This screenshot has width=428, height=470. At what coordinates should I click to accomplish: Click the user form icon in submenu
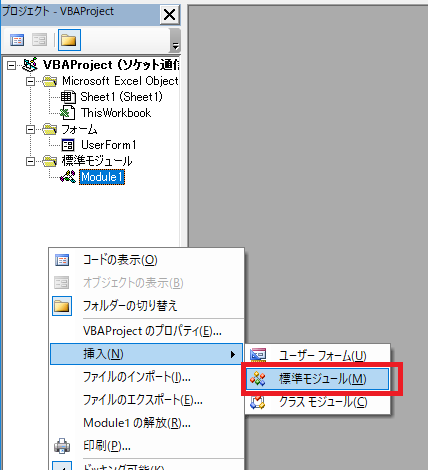point(258,355)
